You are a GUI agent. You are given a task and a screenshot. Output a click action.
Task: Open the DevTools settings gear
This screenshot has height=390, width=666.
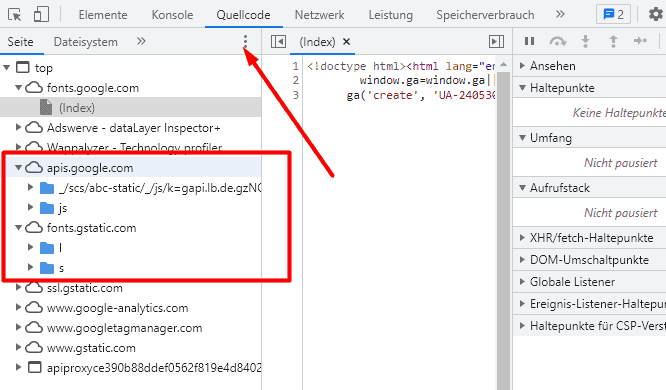click(657, 14)
